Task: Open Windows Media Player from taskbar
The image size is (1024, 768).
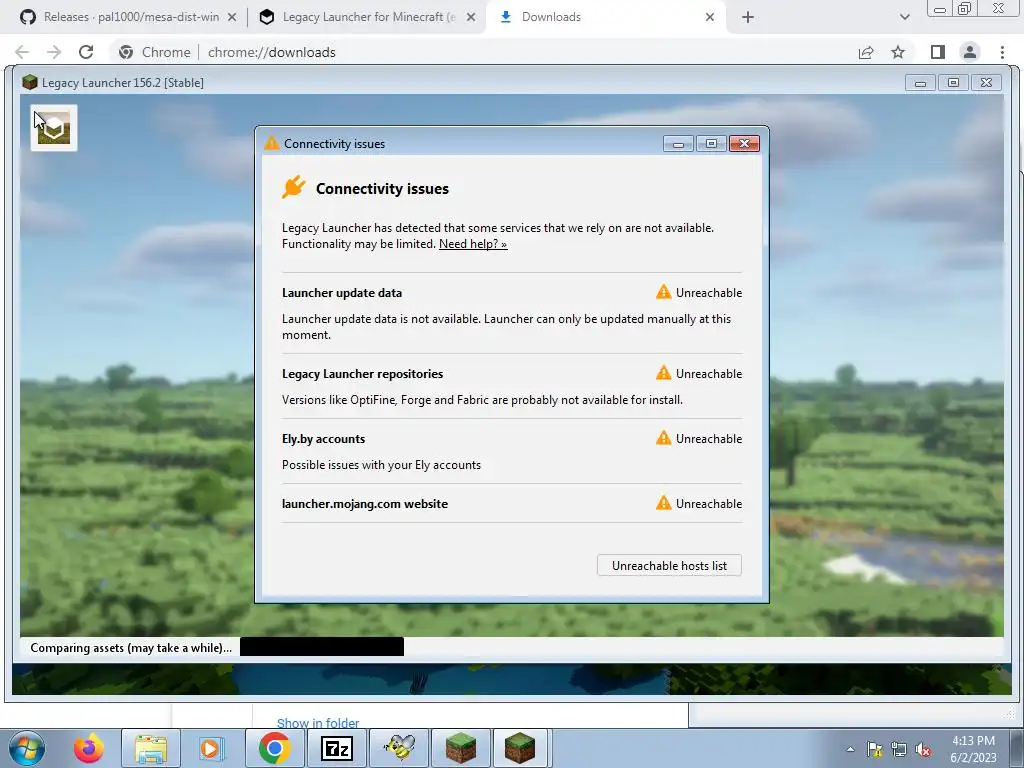Action: click(x=210, y=748)
